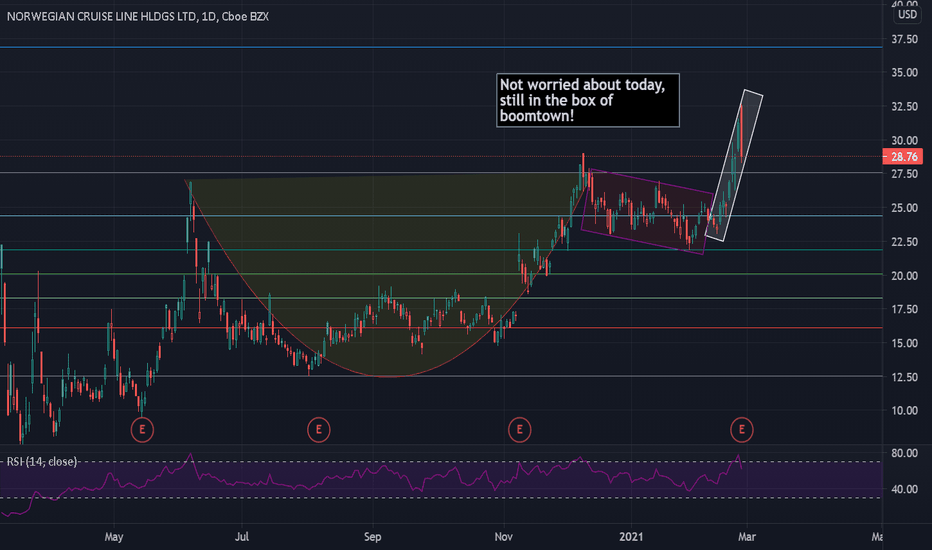This screenshot has height=550, width=932.
Task: Click the 15.00 price axis label
Action: click(x=904, y=343)
